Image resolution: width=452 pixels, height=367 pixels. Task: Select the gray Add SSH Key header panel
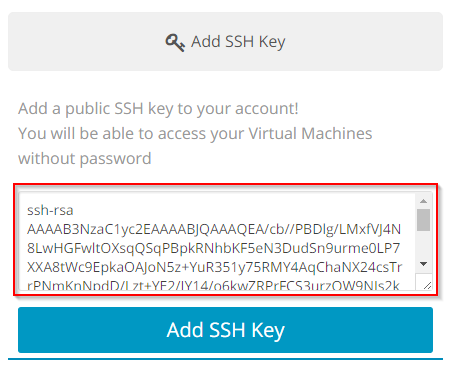(x=225, y=42)
